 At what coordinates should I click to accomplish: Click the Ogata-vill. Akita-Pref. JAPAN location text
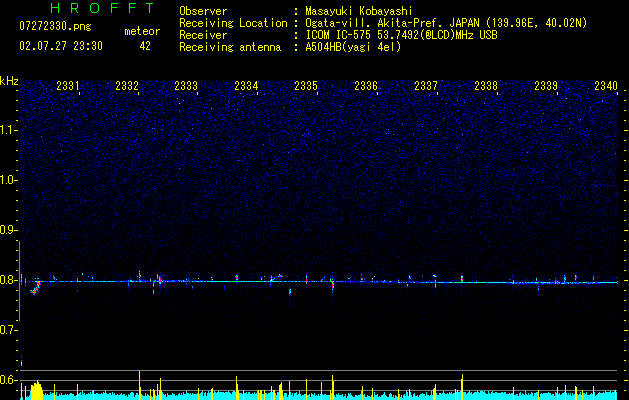446,23
